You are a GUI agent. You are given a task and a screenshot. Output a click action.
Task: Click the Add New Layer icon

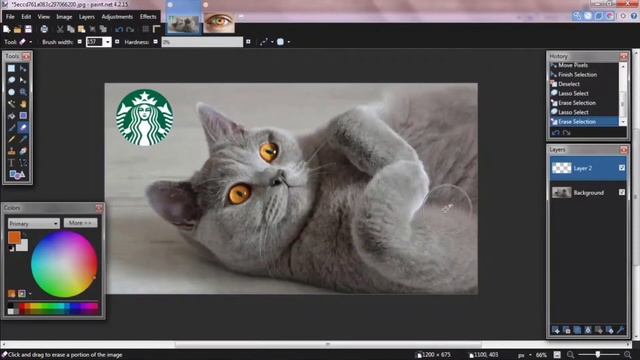tap(556, 330)
